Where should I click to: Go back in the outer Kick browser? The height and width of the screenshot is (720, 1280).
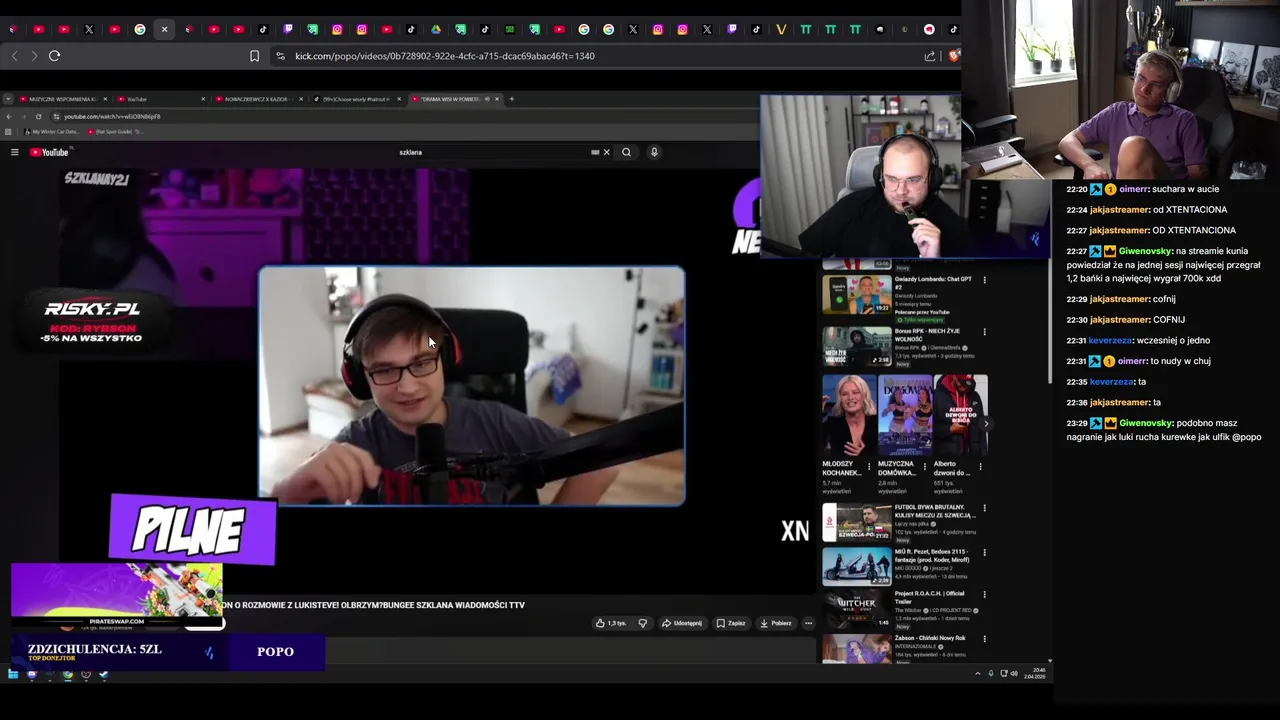(x=14, y=56)
